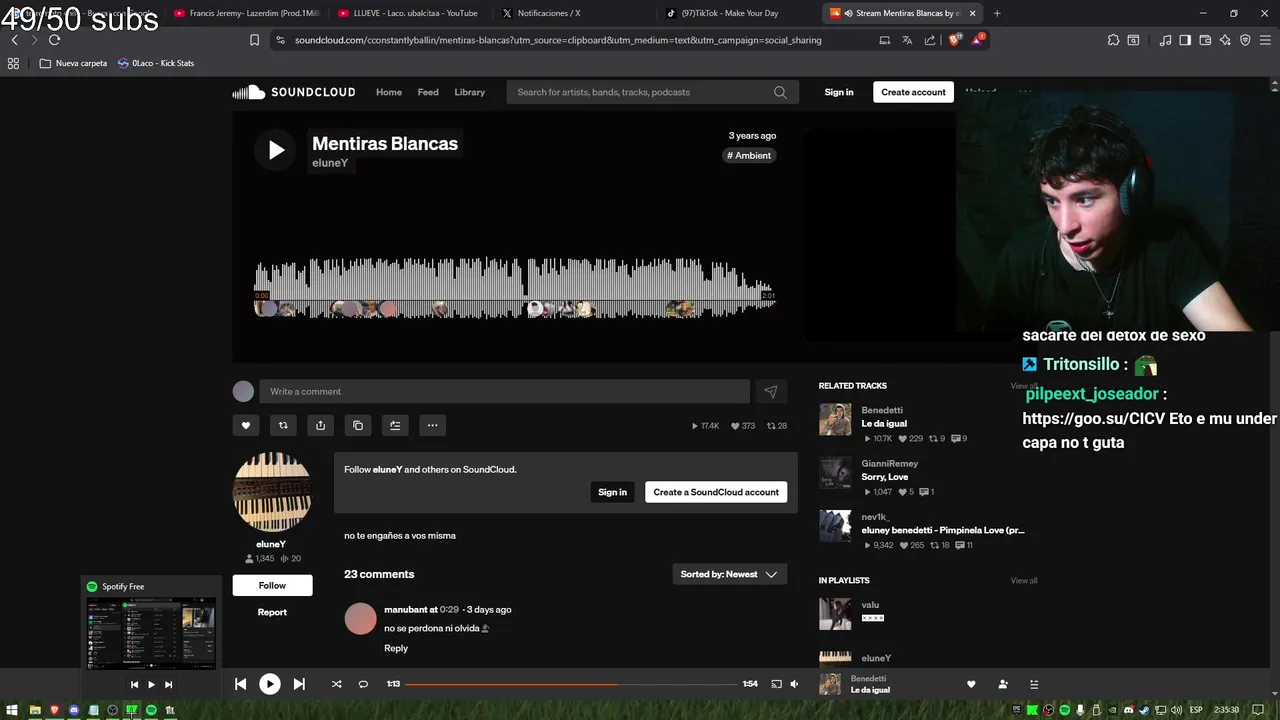Click the Ambient tag
1280x720 pixels.
749,155
